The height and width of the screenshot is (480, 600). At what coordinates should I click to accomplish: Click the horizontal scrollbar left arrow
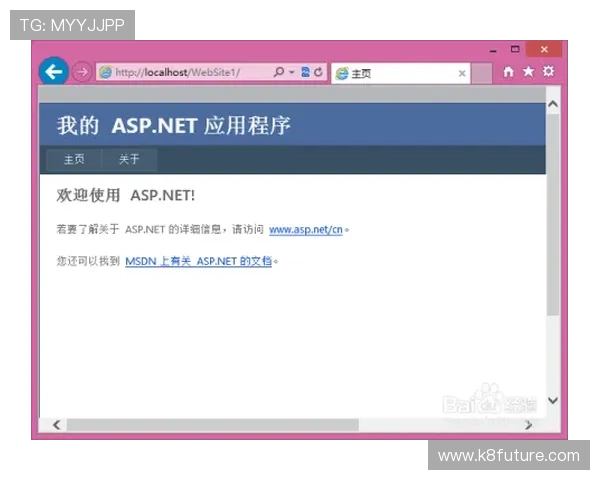56,425
